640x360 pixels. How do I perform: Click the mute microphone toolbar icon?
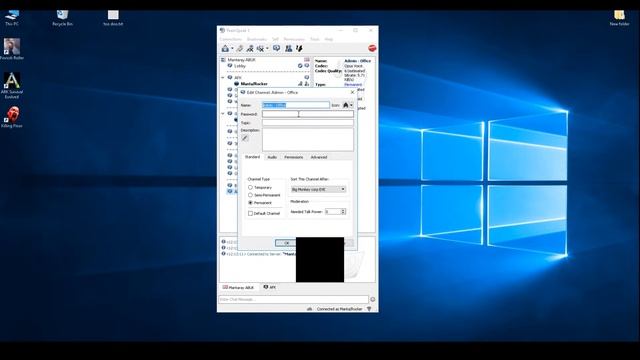click(260, 49)
